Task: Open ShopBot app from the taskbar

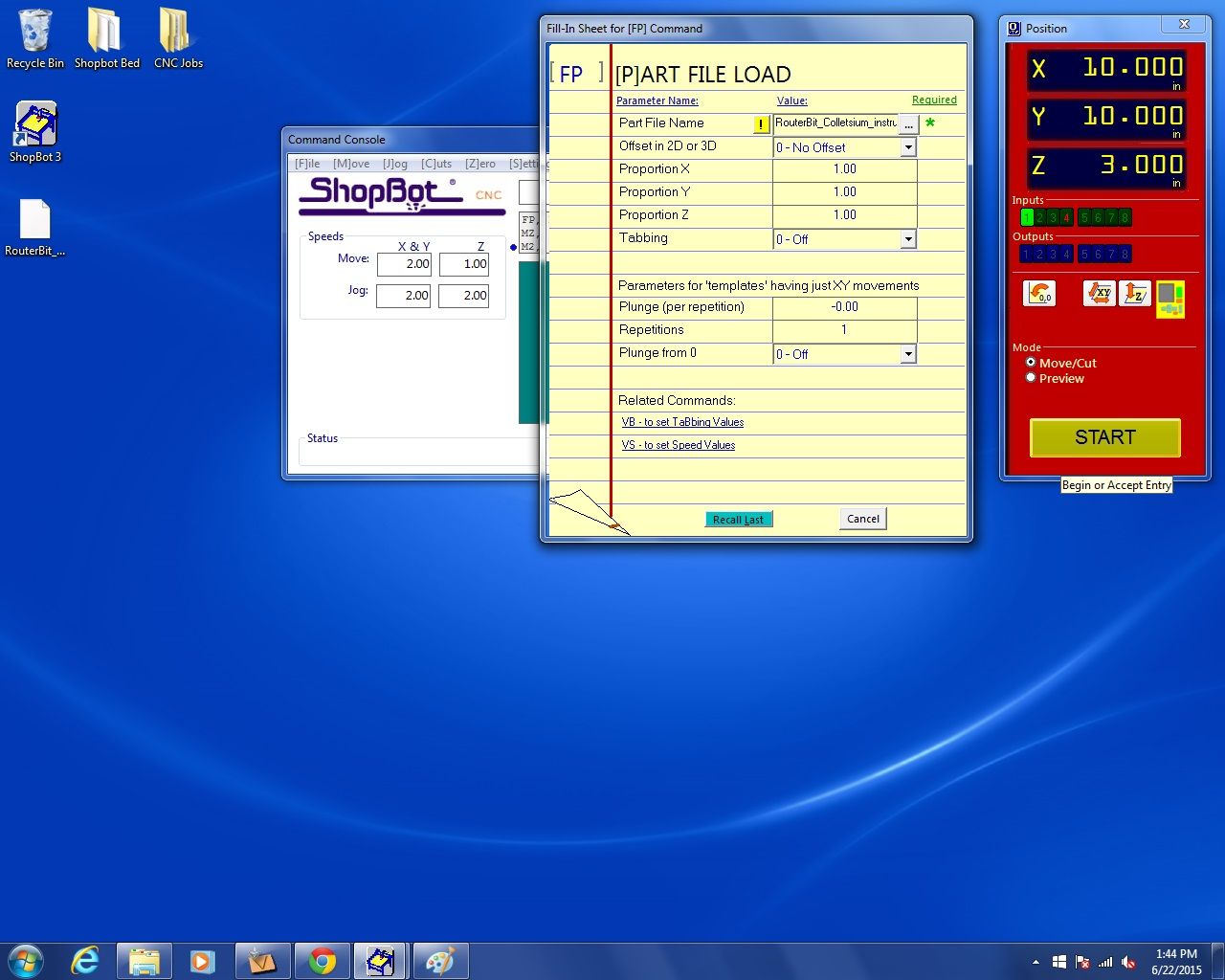Action: pos(381,961)
